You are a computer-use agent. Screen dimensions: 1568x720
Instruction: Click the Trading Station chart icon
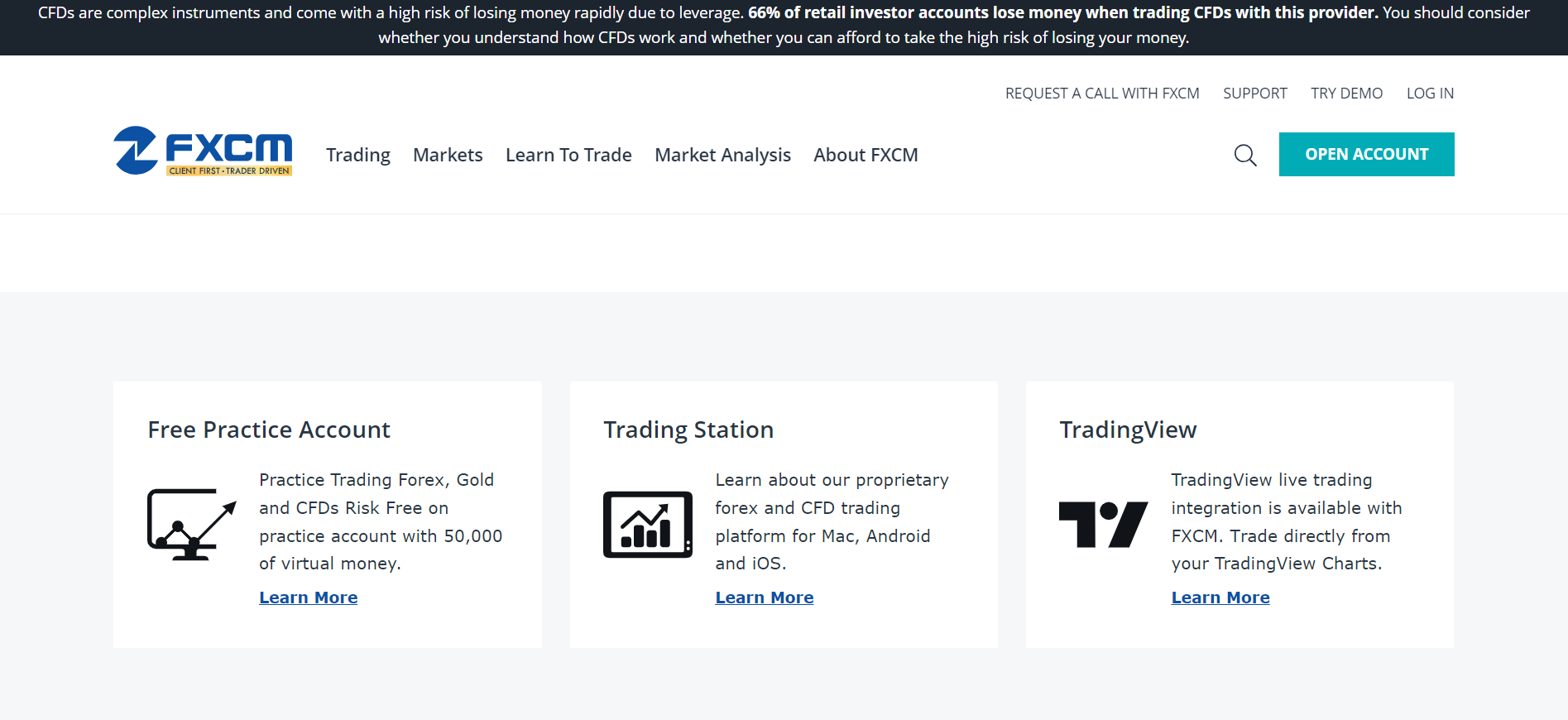[x=648, y=525]
